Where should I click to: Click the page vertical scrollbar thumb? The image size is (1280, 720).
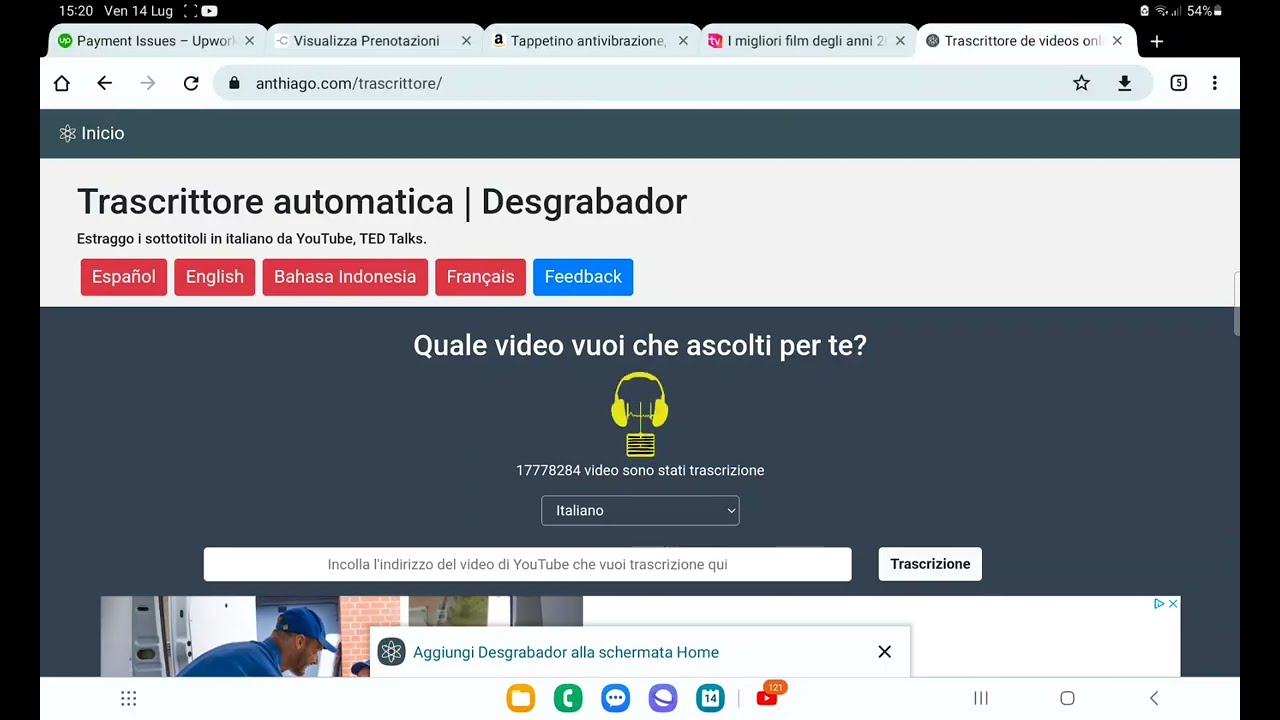pyautogui.click(x=1236, y=303)
